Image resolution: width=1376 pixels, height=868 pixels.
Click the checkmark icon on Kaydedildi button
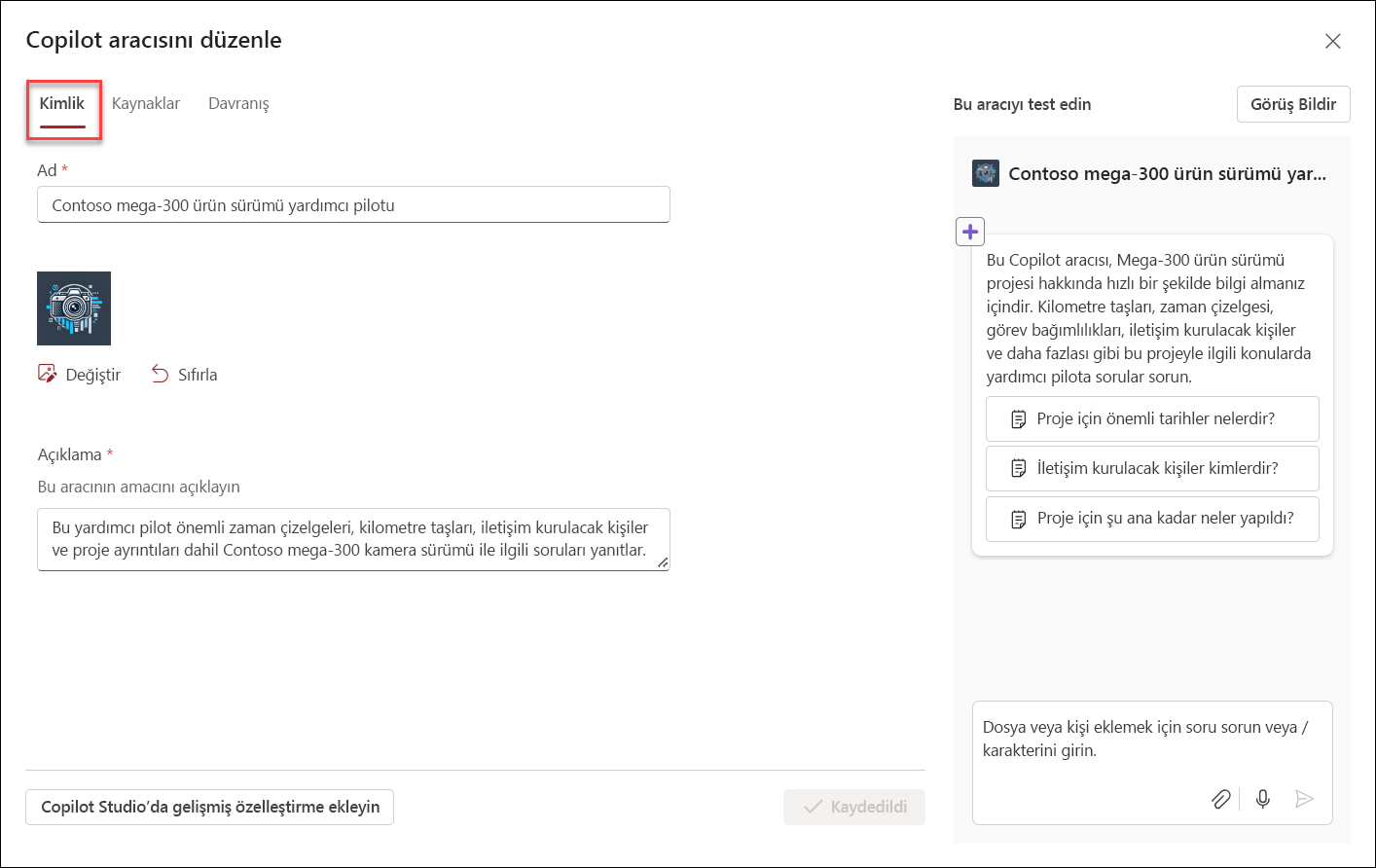coord(814,807)
